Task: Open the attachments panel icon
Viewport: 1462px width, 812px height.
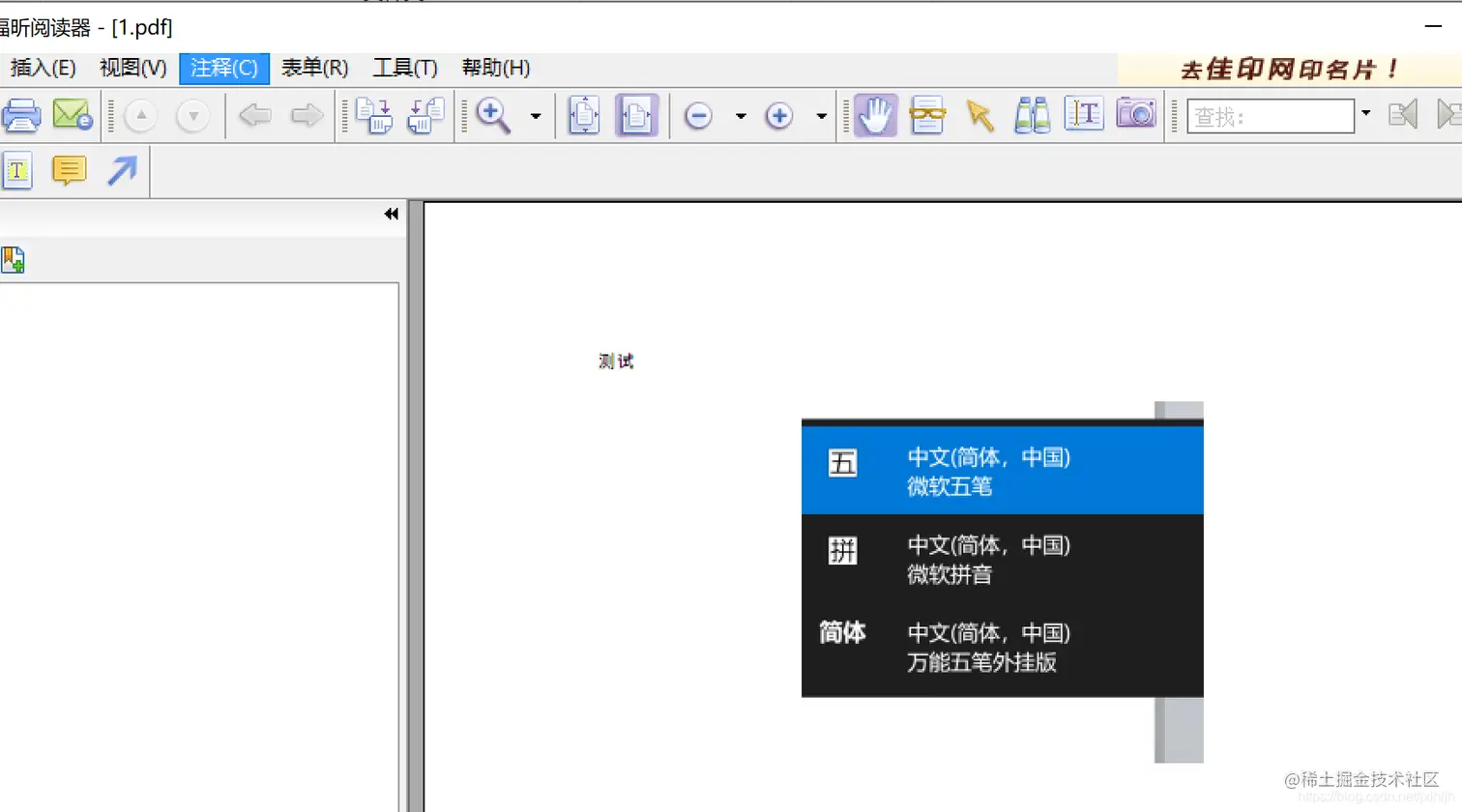Action: pos(14,259)
